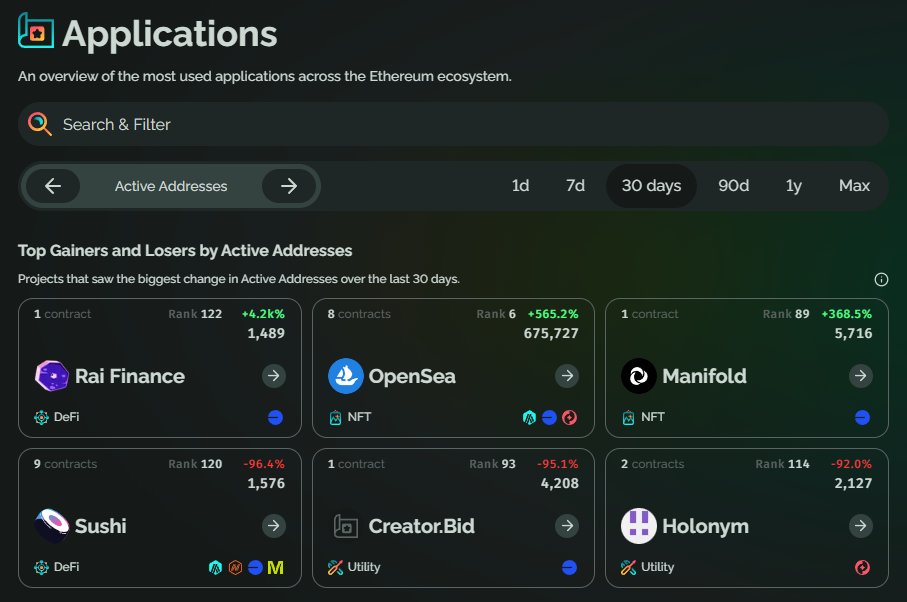Click the magnifying glass search icon
This screenshot has width=907, height=602.
point(39,124)
